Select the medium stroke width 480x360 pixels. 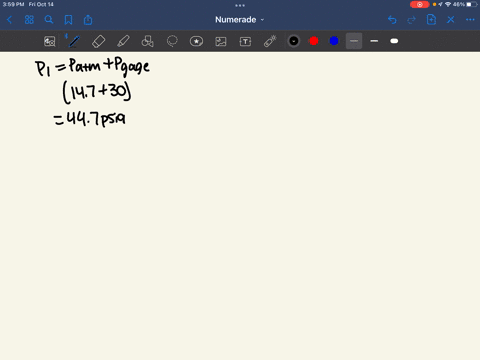374,41
